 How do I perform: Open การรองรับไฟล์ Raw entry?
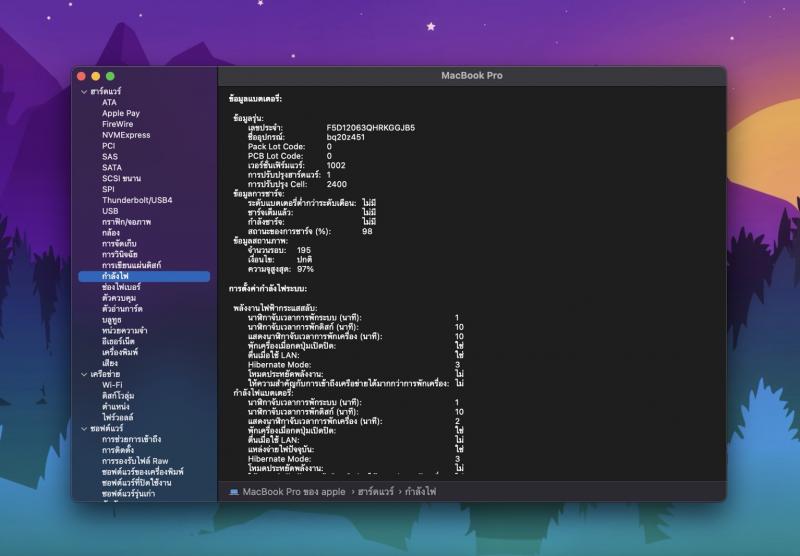(135, 461)
